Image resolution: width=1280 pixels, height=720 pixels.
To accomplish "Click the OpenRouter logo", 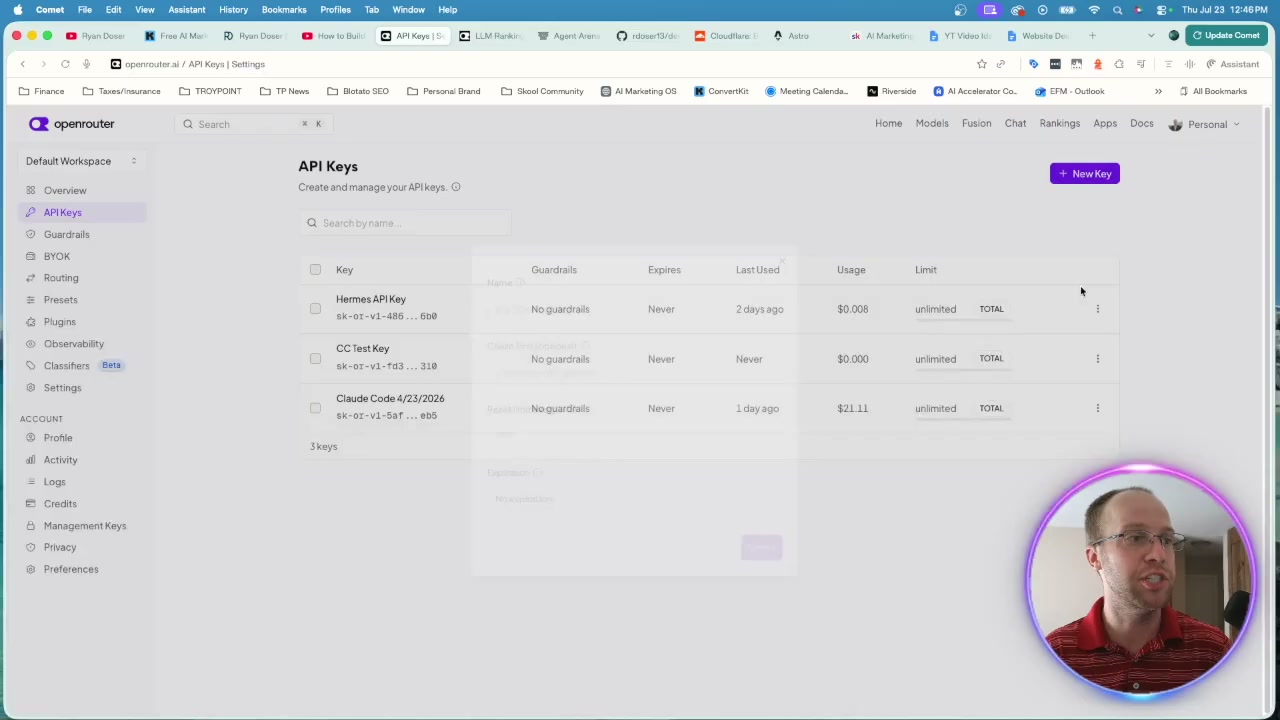I will coord(71,124).
